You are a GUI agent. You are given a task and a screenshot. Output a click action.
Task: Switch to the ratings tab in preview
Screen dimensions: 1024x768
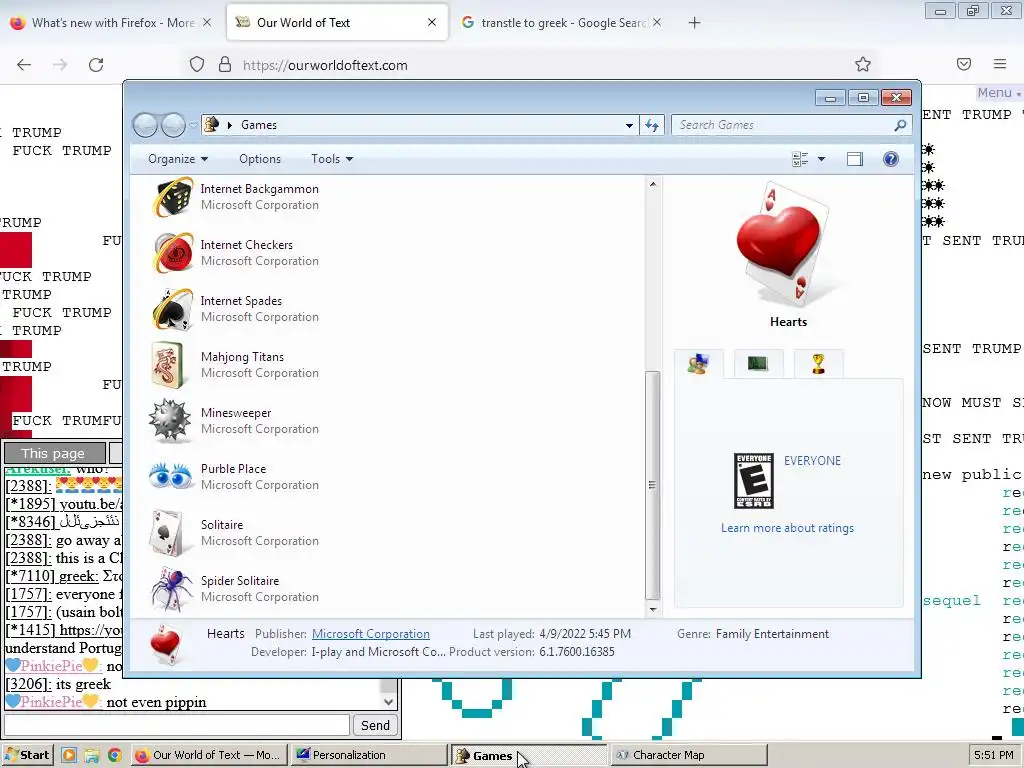click(x=698, y=363)
